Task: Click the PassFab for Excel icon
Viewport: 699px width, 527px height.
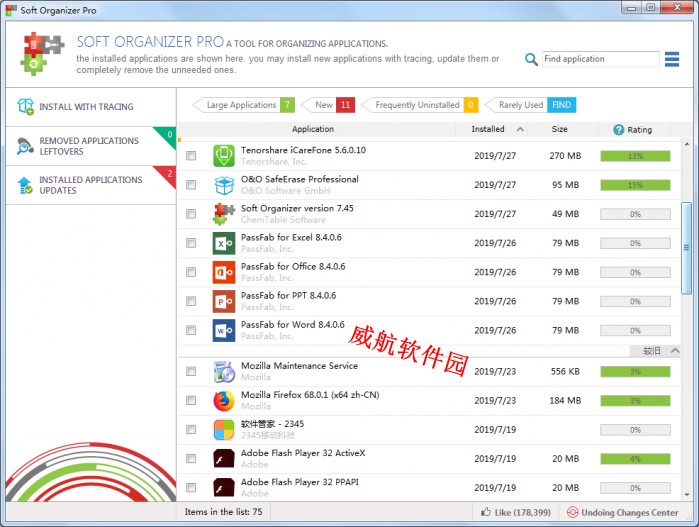Action: 223,243
